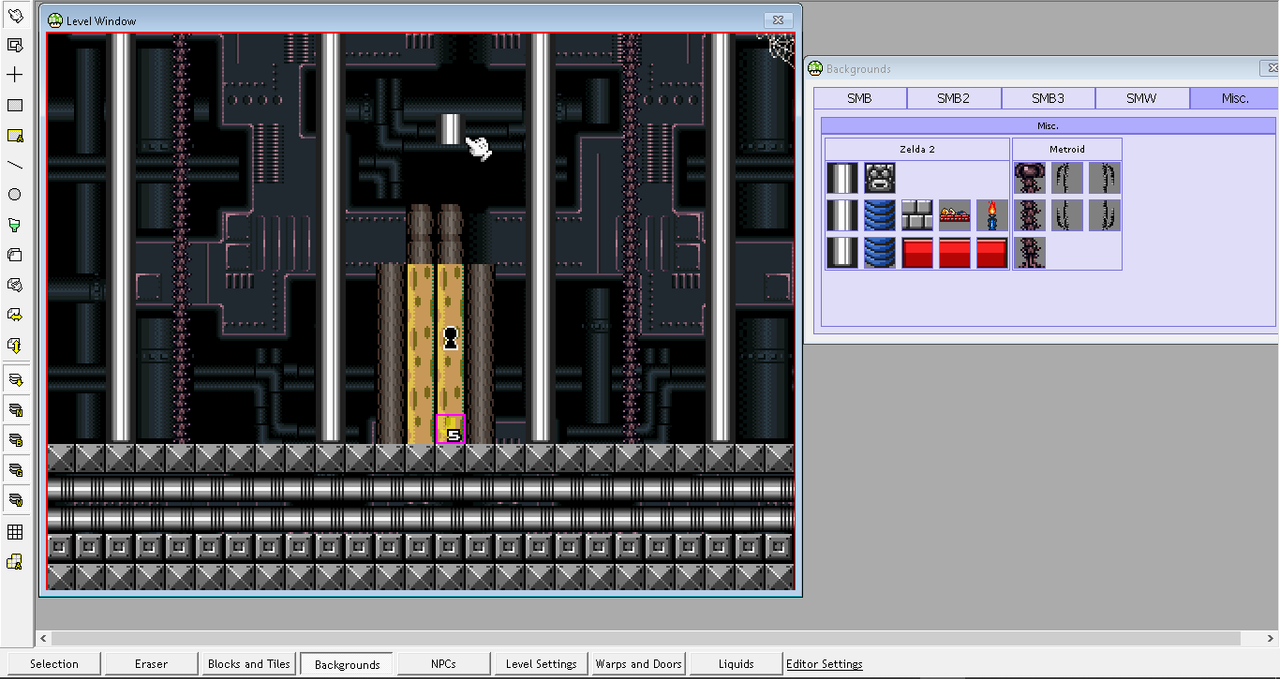
Task: Pick the Zelda 2 gray brick background
Action: [917, 215]
